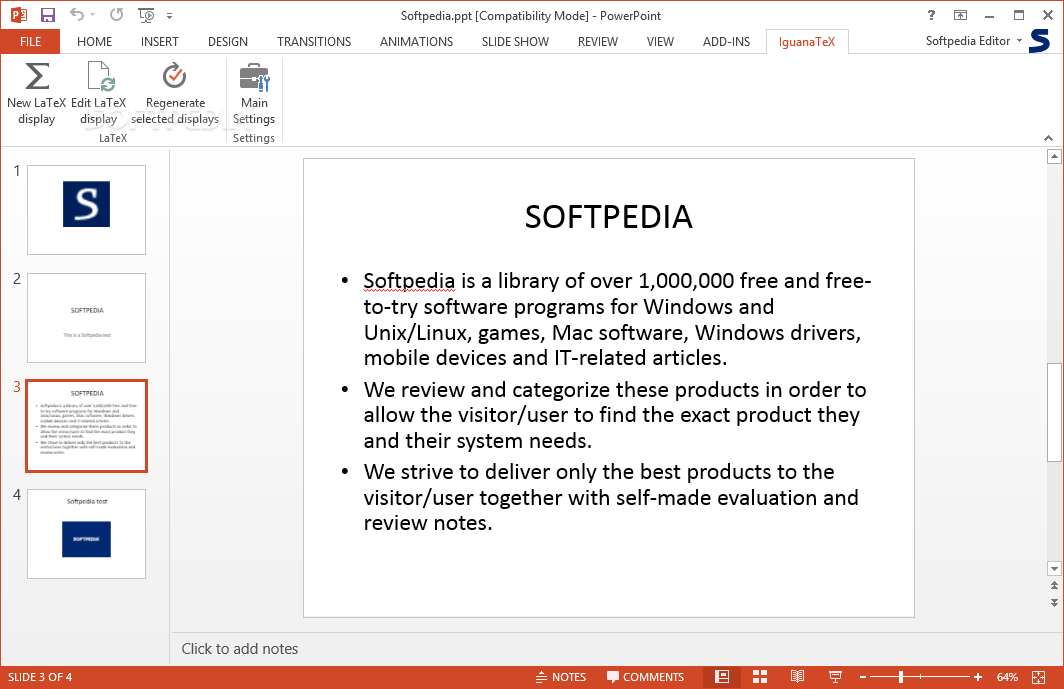Save the presentation with the floppy icon

(x=48, y=15)
